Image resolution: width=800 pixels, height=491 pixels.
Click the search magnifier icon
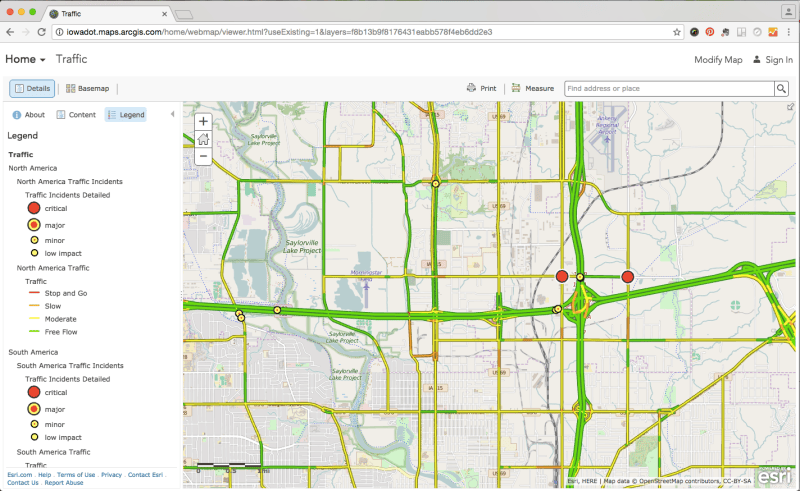(x=781, y=88)
